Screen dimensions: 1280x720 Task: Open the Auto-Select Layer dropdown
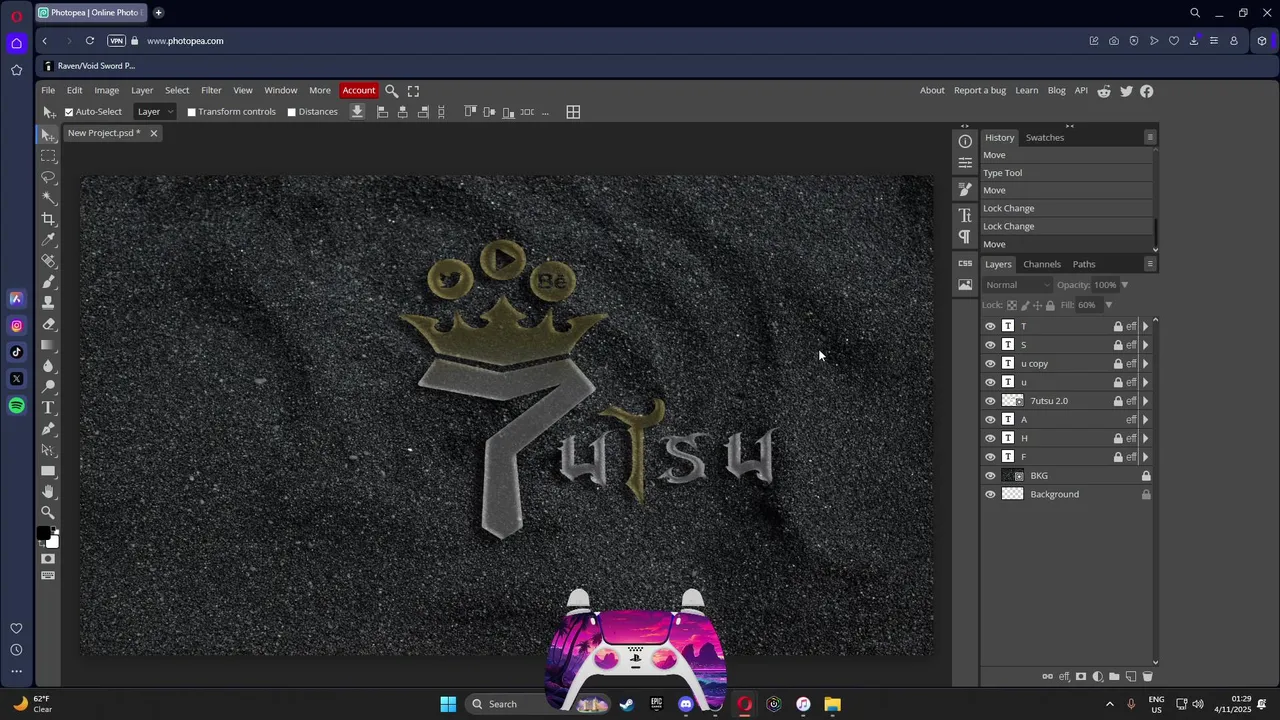click(154, 112)
